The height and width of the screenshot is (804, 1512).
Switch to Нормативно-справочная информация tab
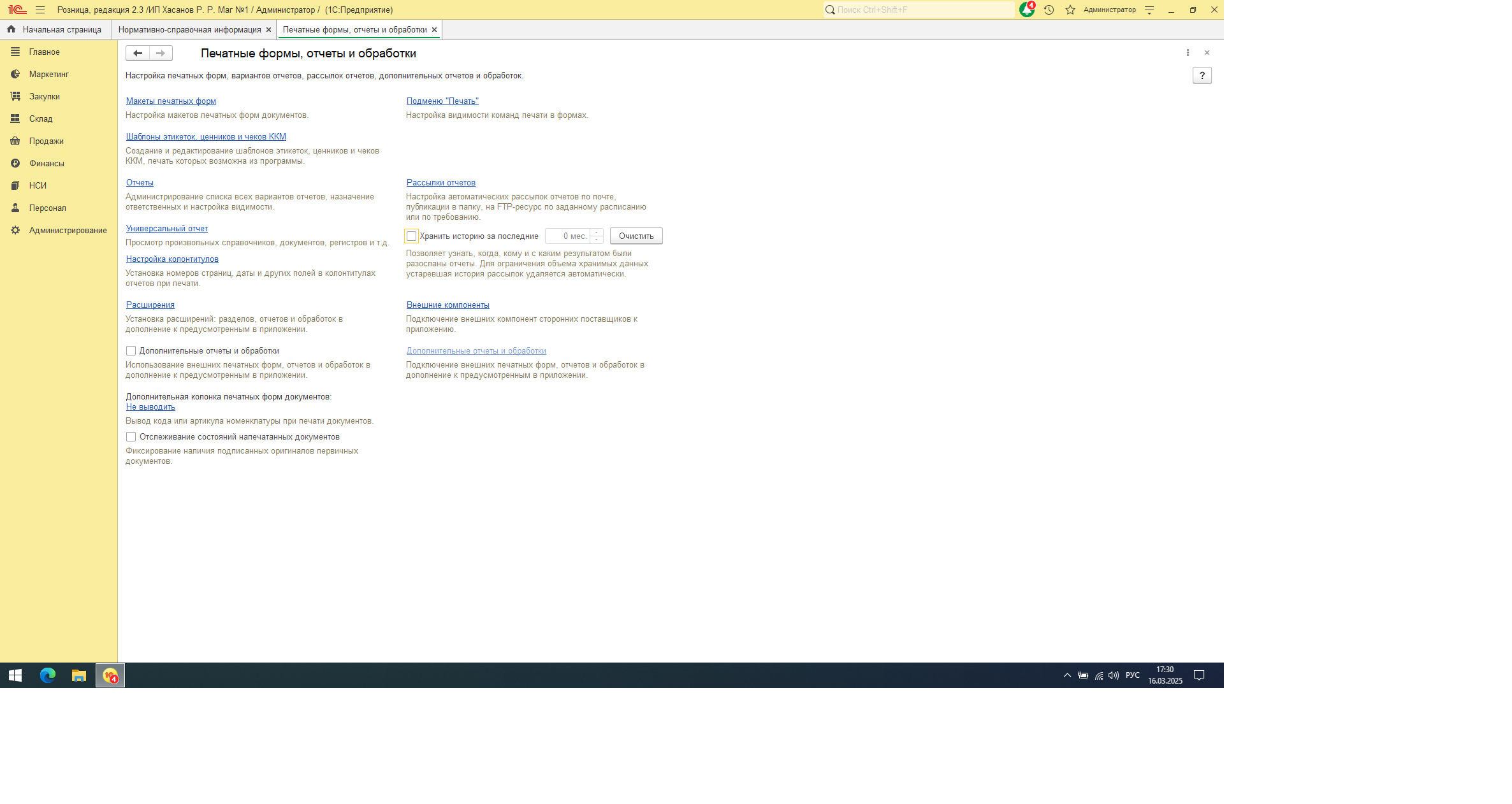[189, 29]
